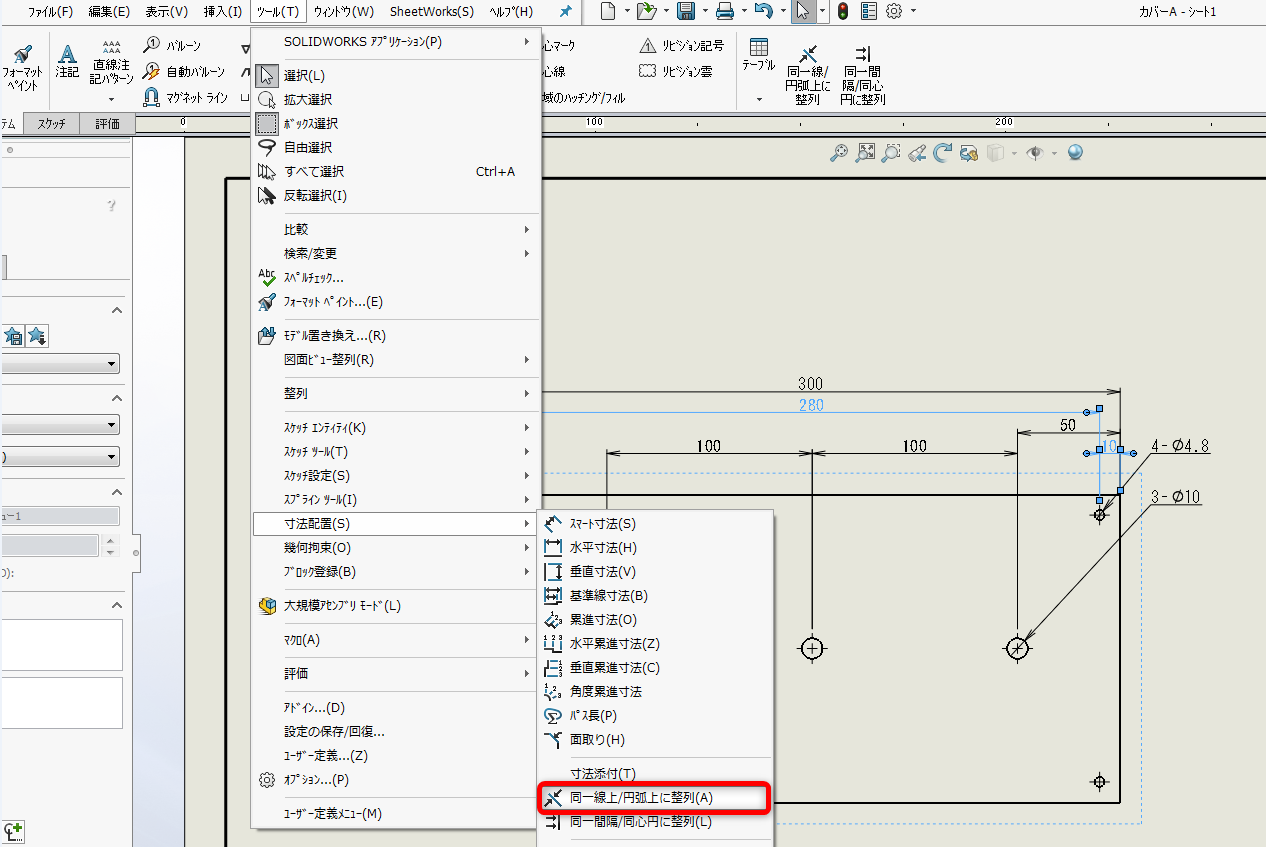The height and width of the screenshot is (847, 1266).
Task: Click the Format Painter (フォーマットペイント) ribbon icon
Action: [x=22, y=66]
